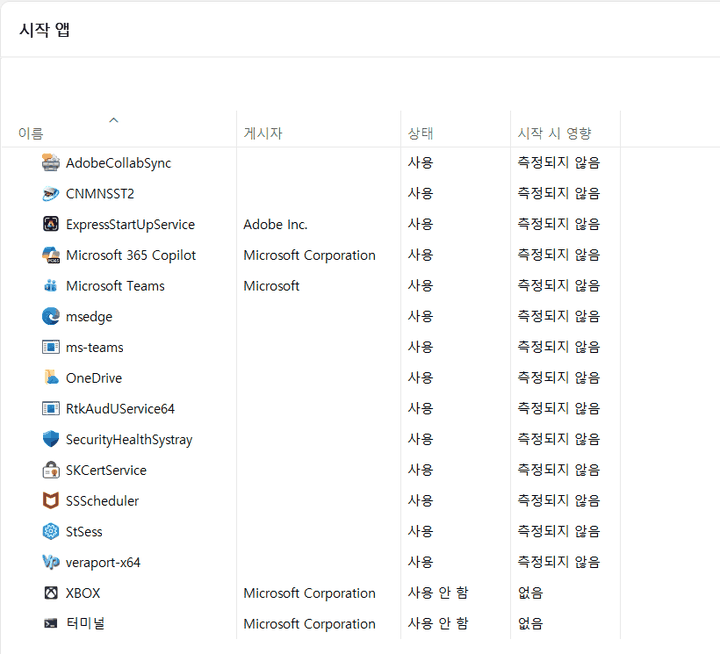Select the msedge entry name
The height and width of the screenshot is (654, 720).
(x=89, y=317)
